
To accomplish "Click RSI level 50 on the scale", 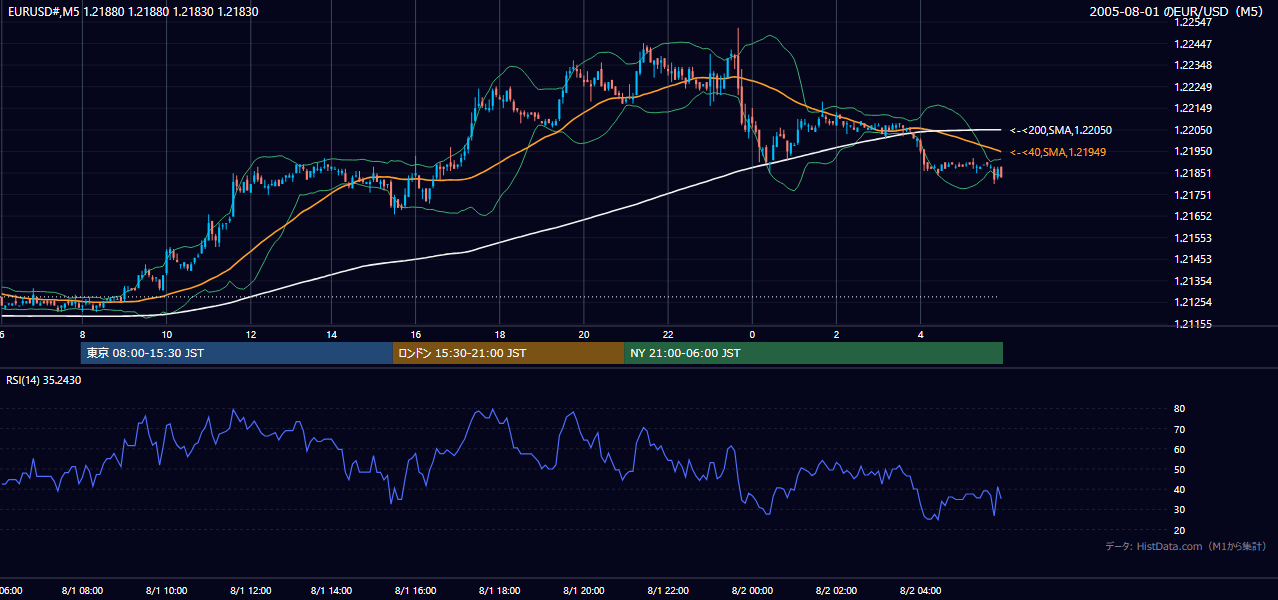I will pyautogui.click(x=1180, y=469).
